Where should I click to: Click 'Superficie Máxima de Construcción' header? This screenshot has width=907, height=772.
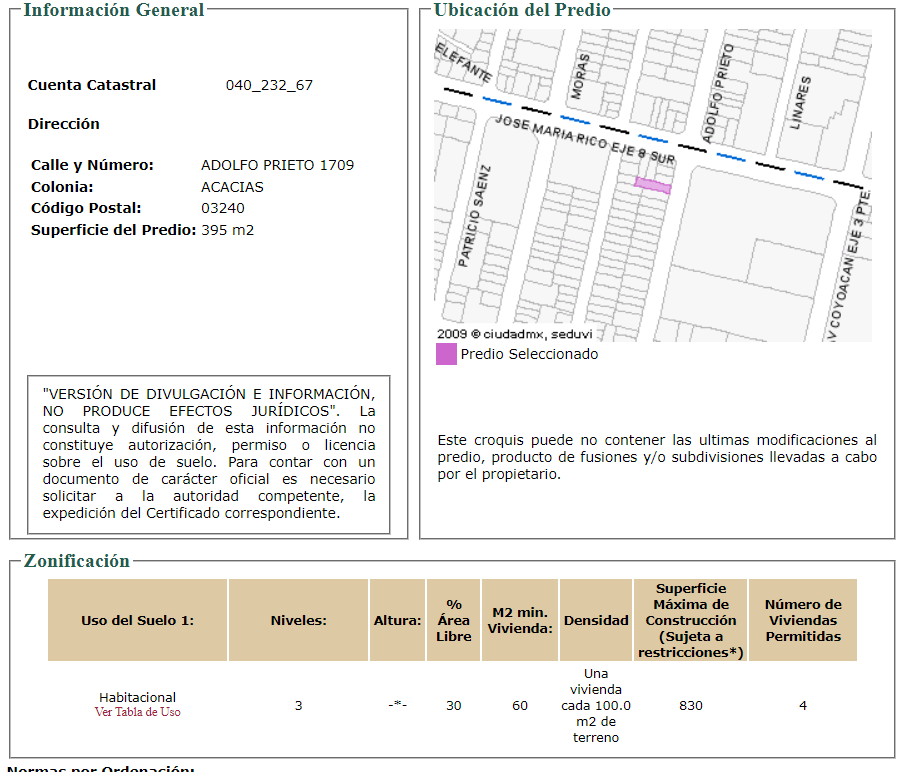[691, 620]
